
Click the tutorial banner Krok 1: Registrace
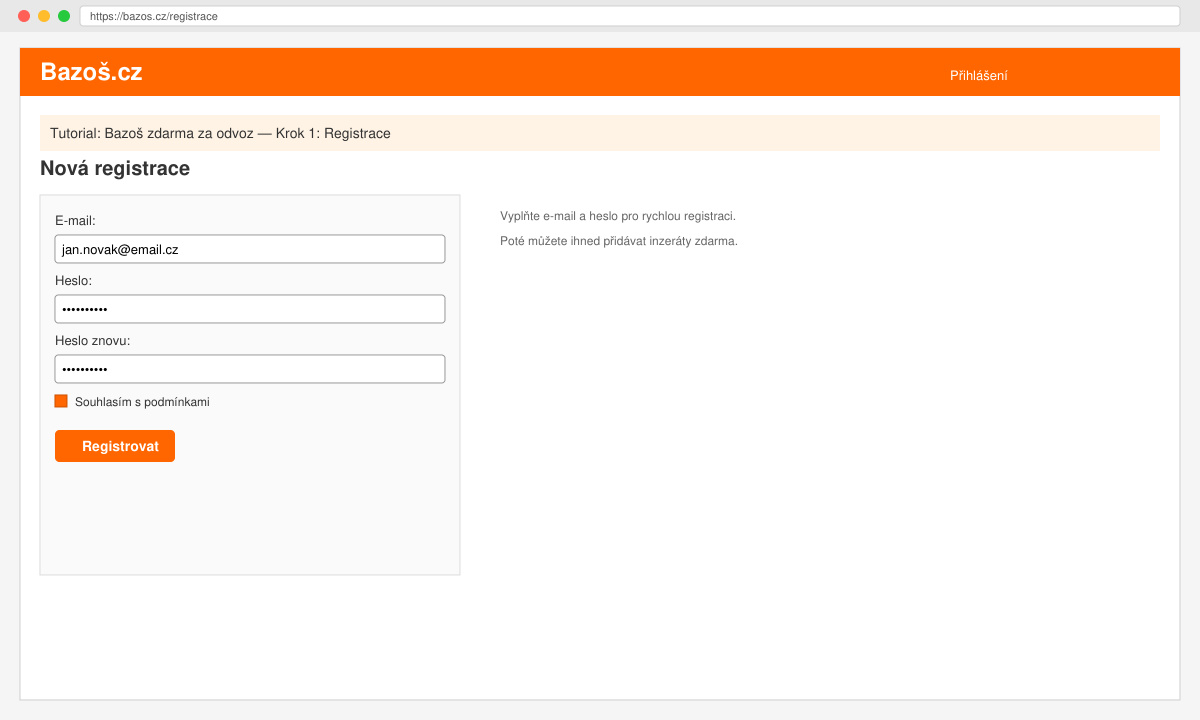click(x=600, y=133)
